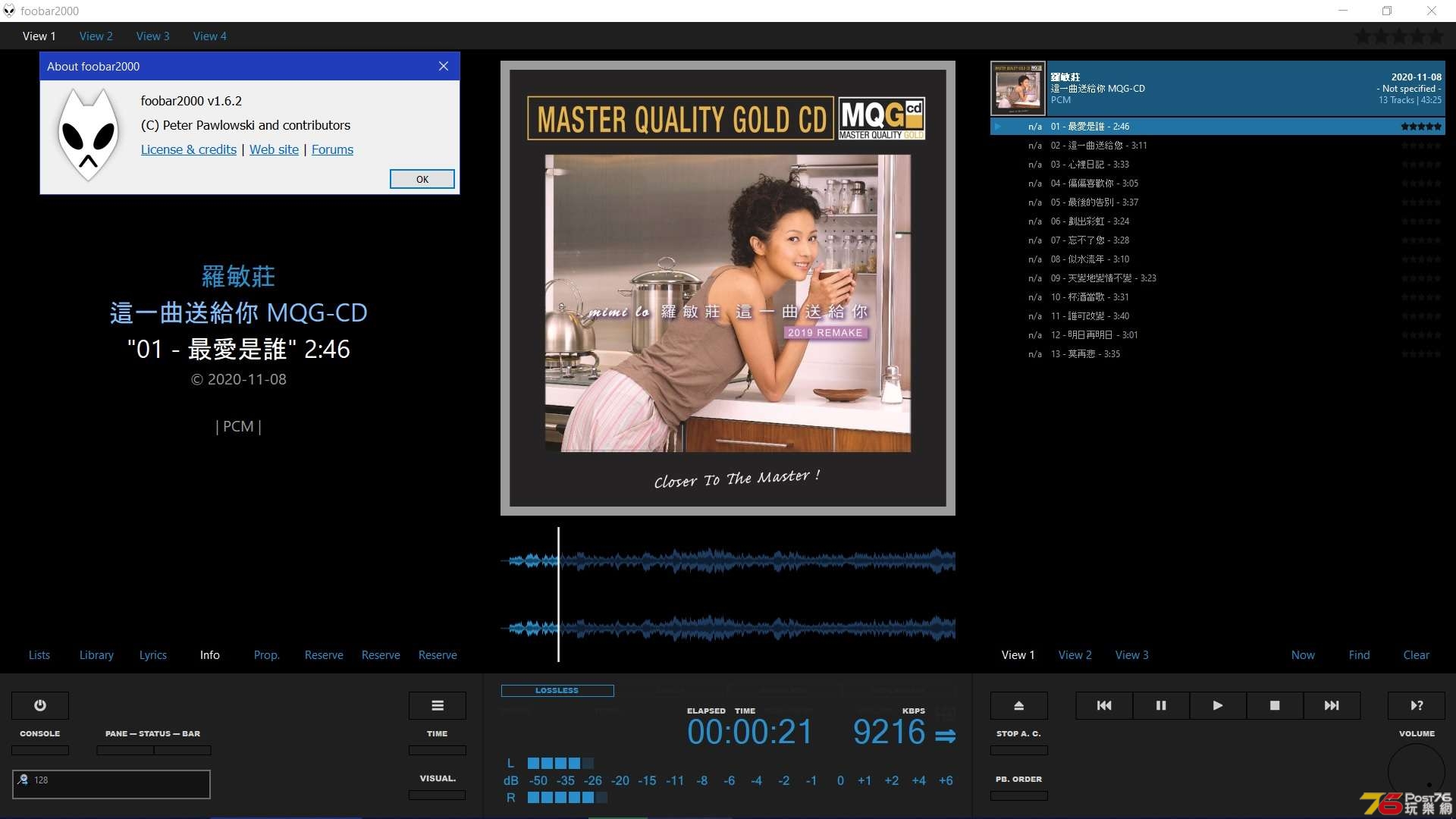Click the random play button
Image resolution: width=1456 pixels, height=819 pixels.
coord(1417,705)
